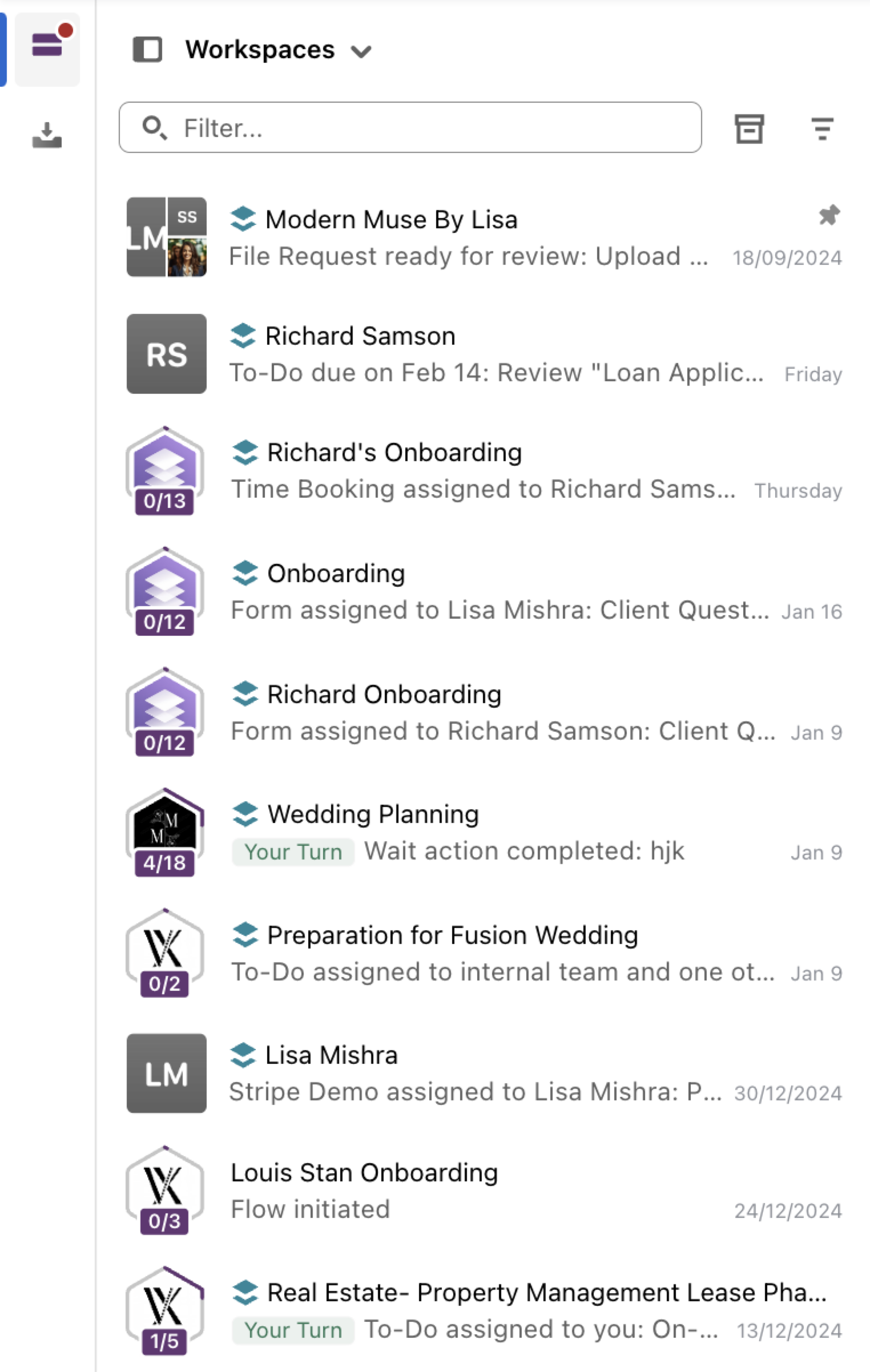Open the Louis Stan Onboarding flow

point(484,1191)
